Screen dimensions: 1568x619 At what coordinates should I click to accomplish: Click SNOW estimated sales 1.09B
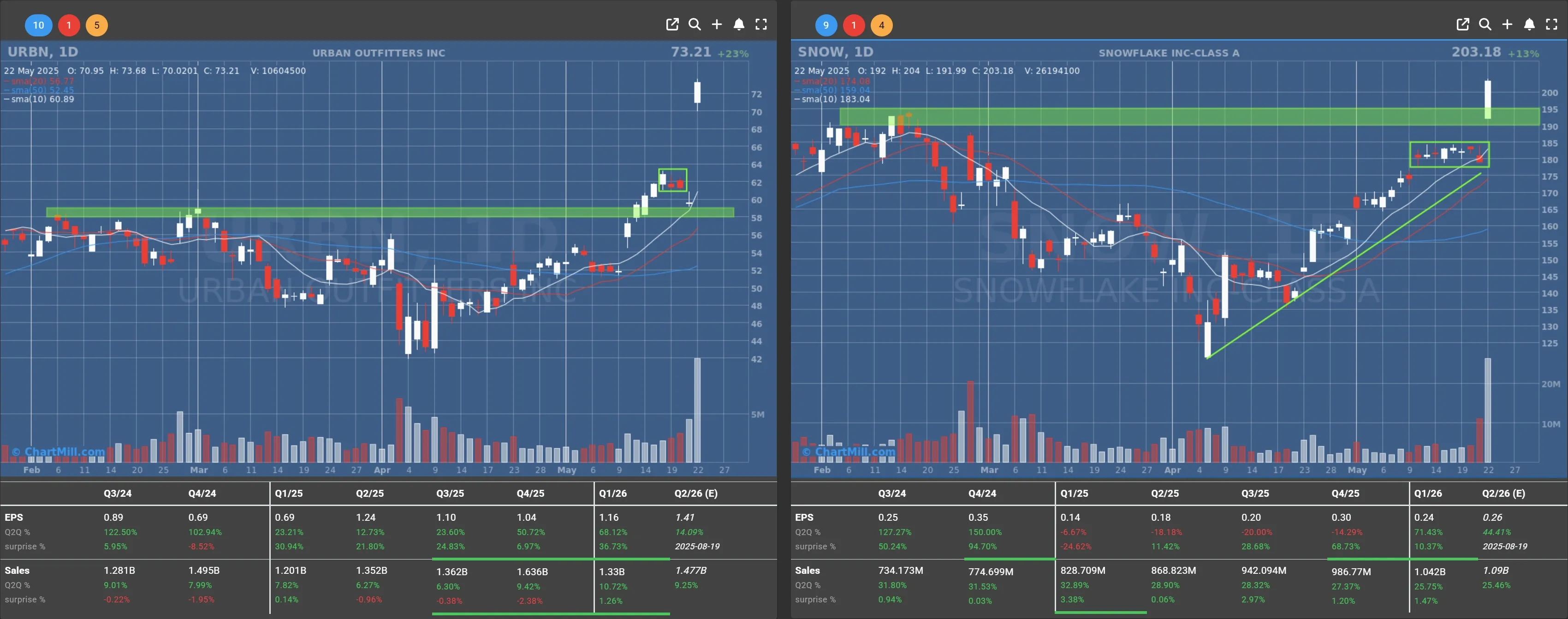(1496, 571)
